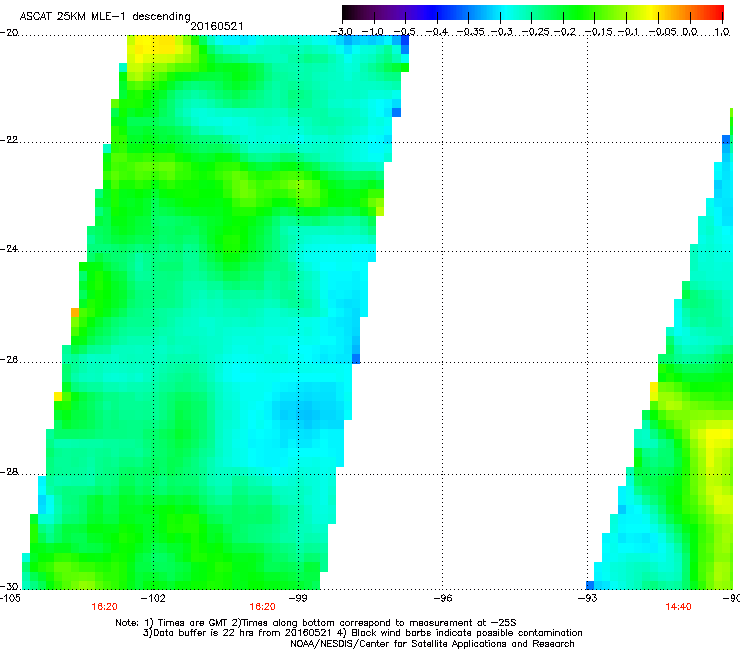740x650 pixels.
Task: Click the -3.0 color scale label
Action: coord(341,32)
